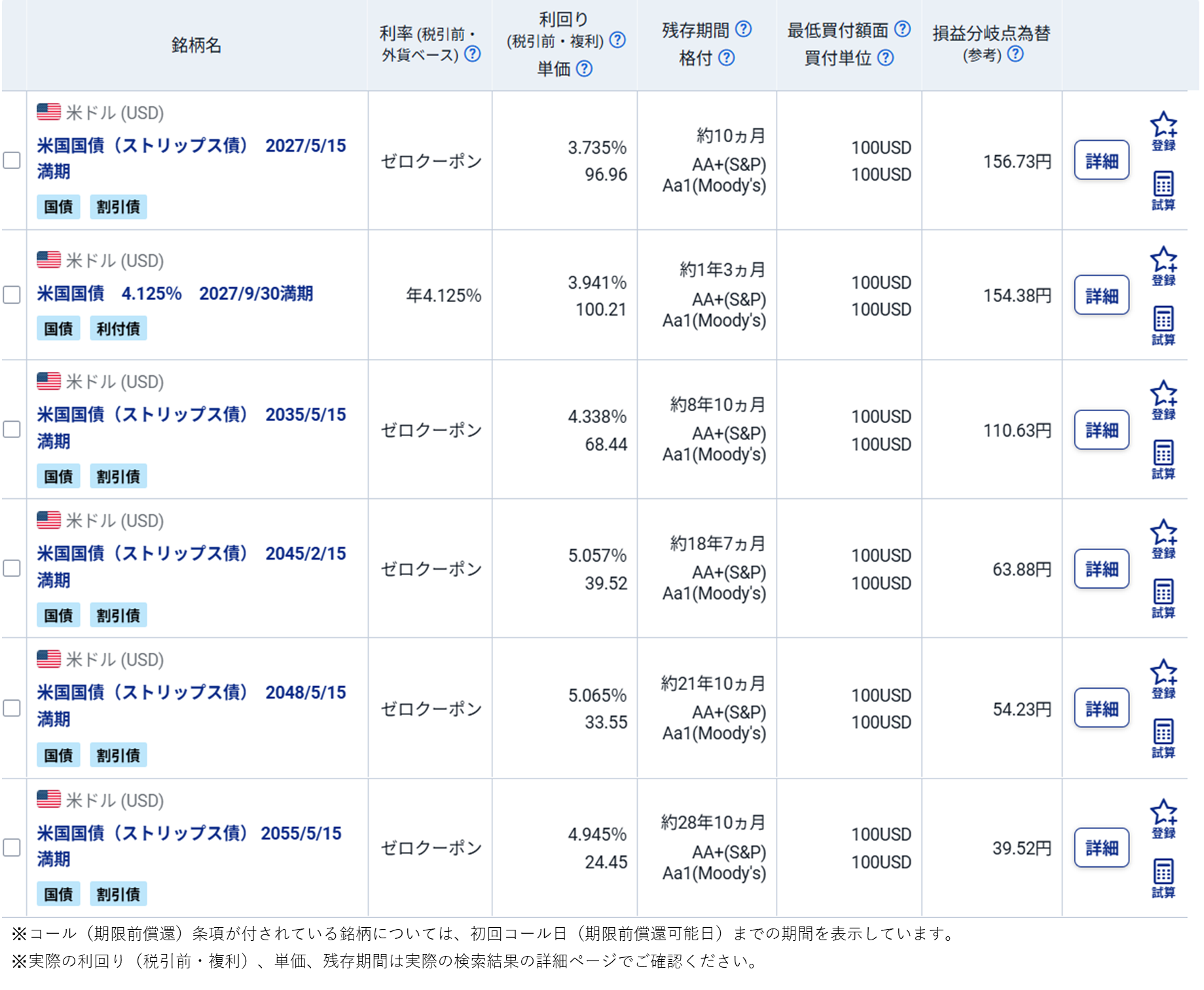This screenshot has width=1204, height=990.
Task: Click 詳細 button for 2048/5/15 strips bond
Action: (1101, 708)
